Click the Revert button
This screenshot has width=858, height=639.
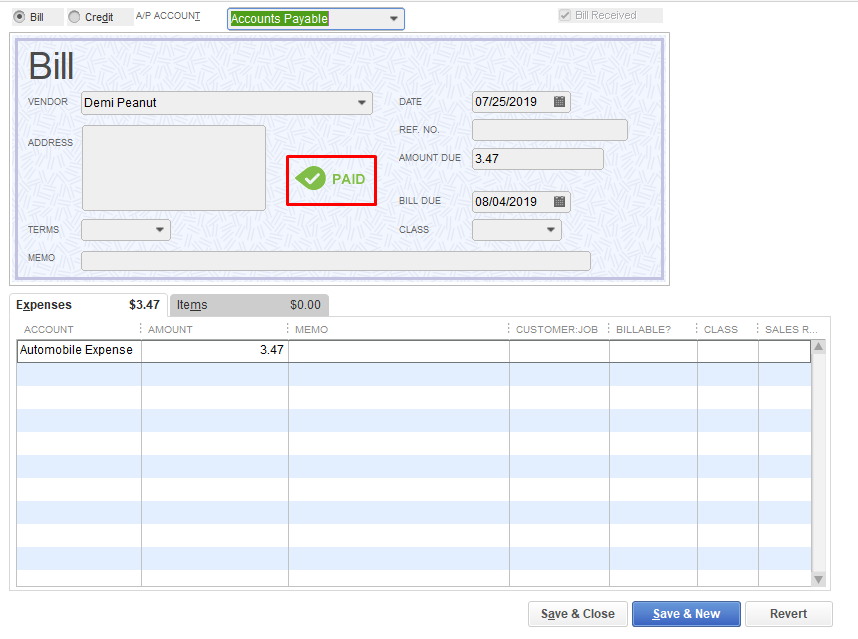(x=789, y=614)
